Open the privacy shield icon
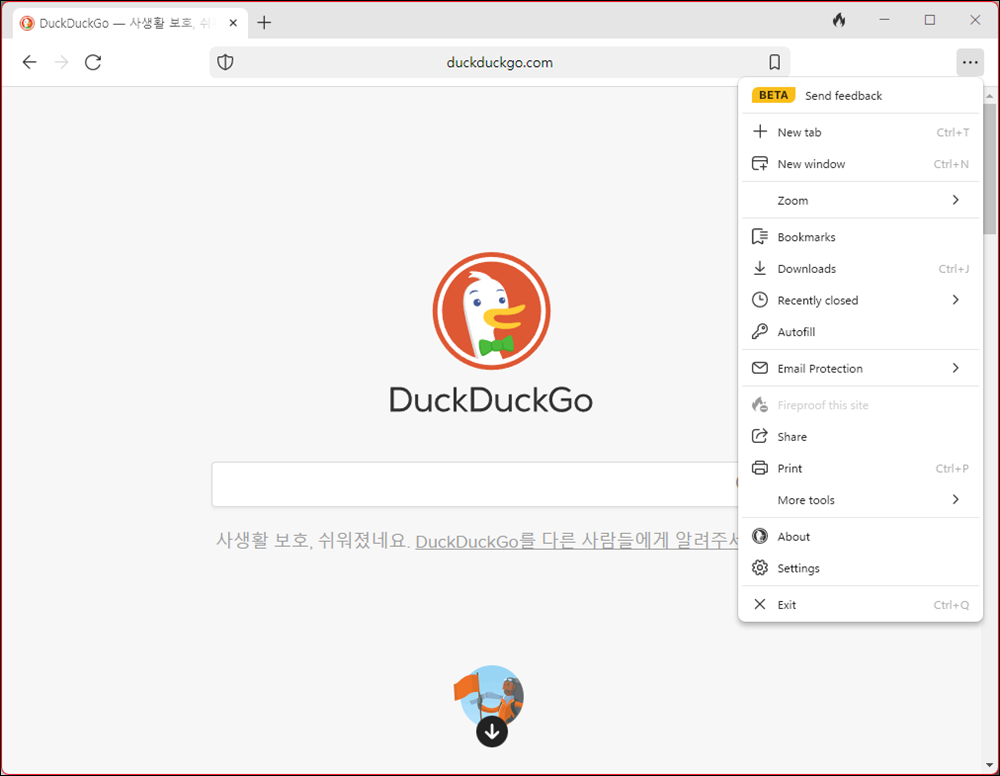Viewport: 1000px width, 776px height. coord(225,62)
